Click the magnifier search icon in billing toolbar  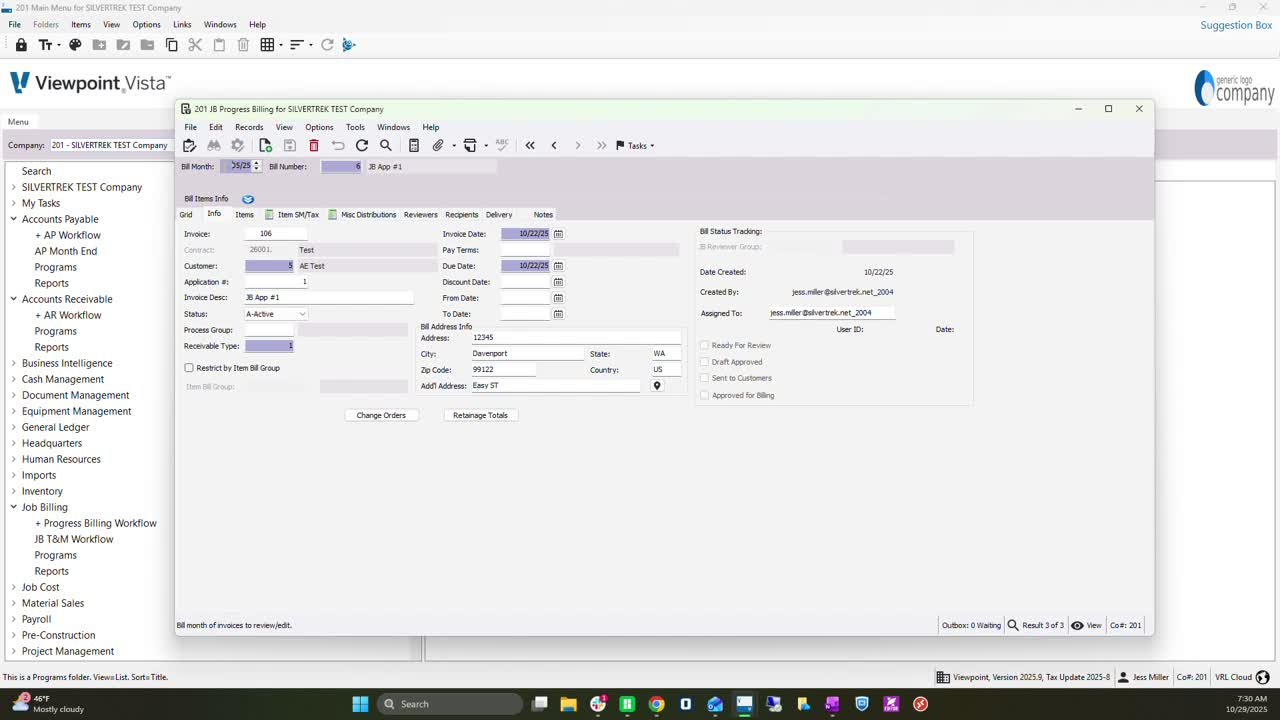click(x=386, y=146)
